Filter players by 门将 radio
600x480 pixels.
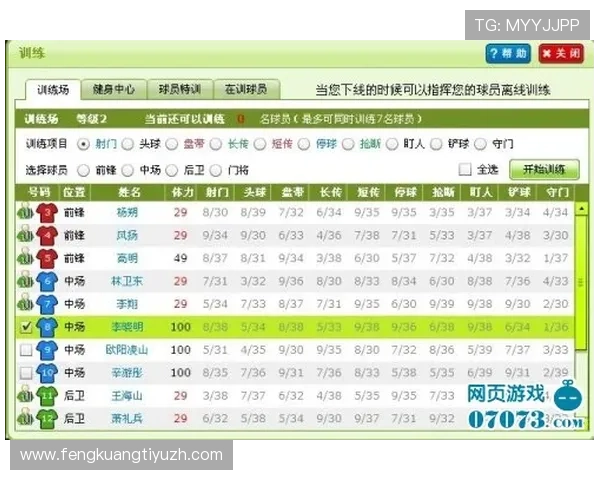pyautogui.click(x=216, y=170)
